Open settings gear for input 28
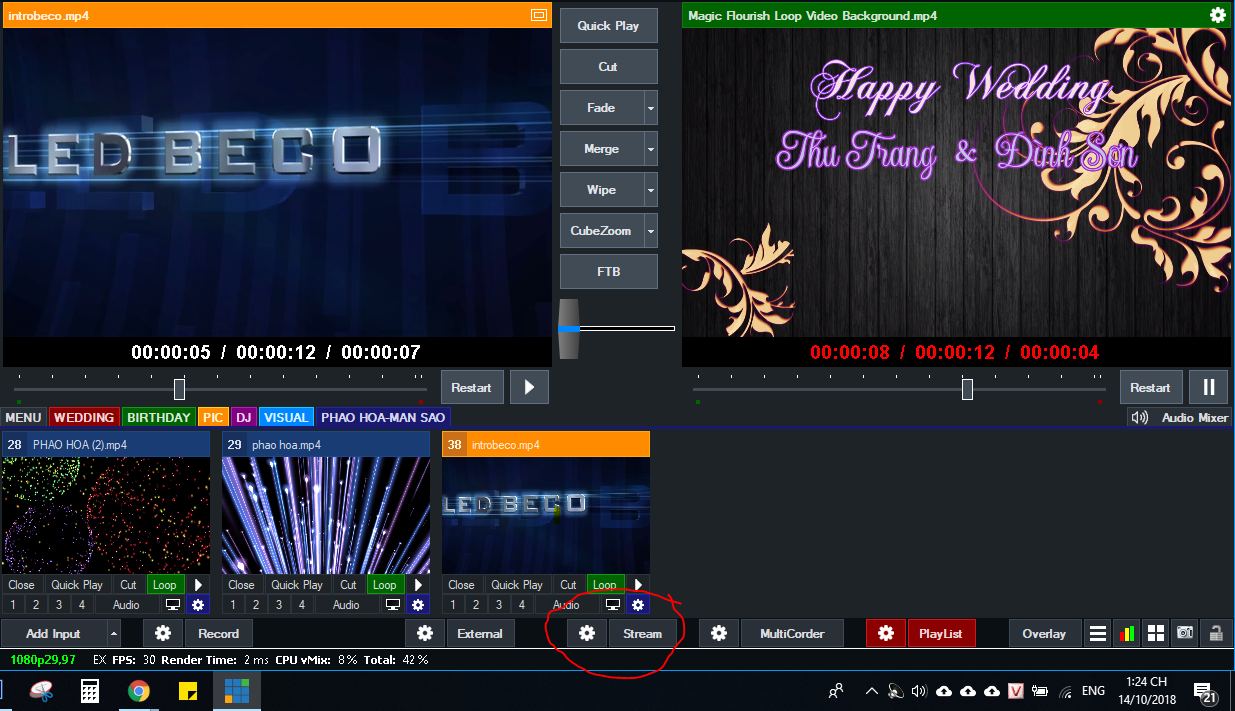 197,604
